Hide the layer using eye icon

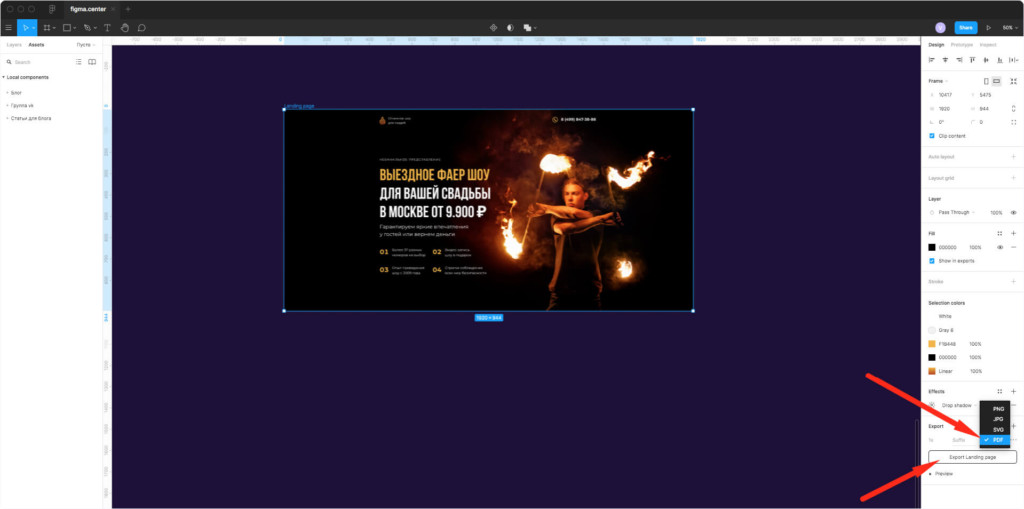click(x=1013, y=213)
